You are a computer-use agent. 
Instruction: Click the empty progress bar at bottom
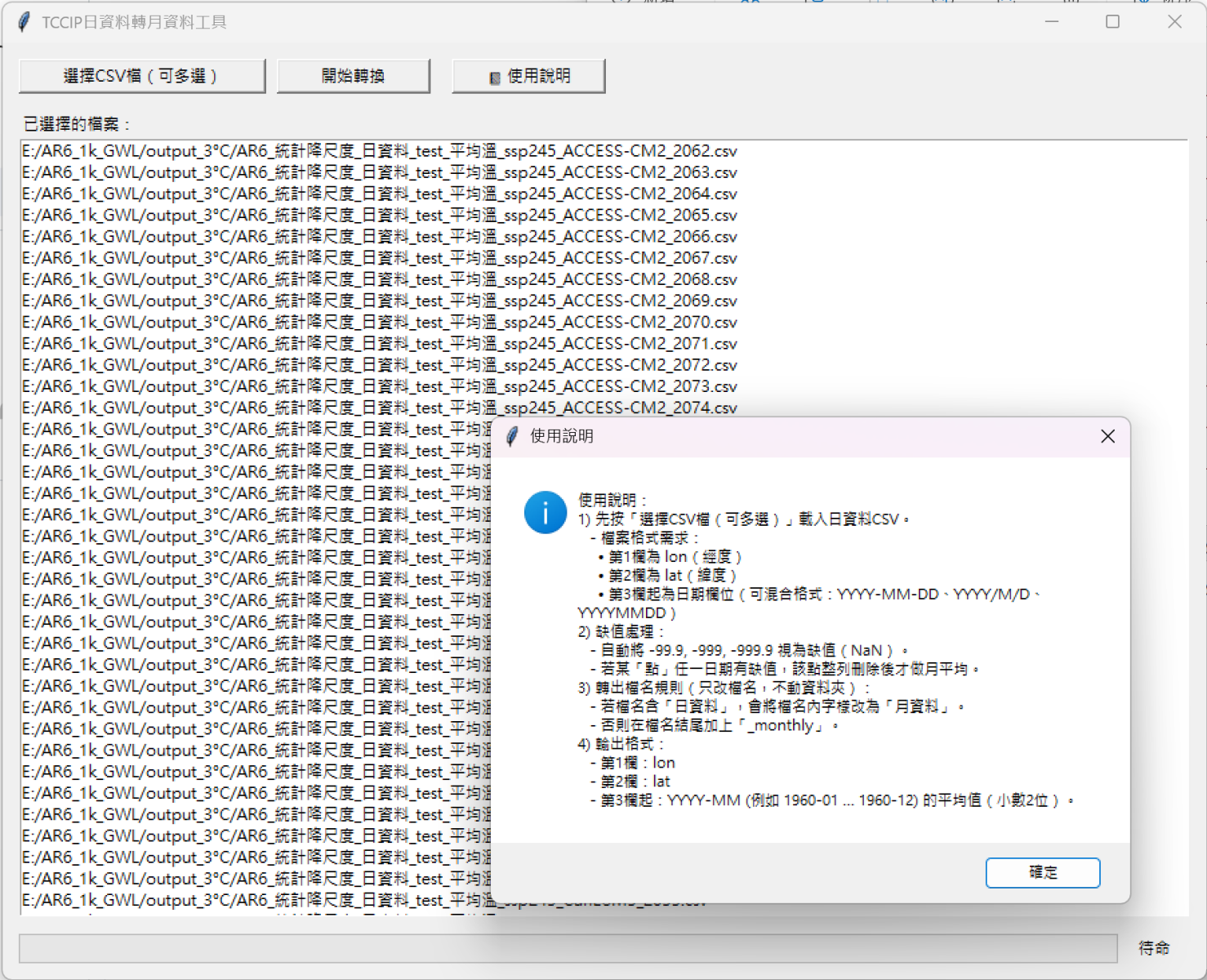pyautogui.click(x=568, y=948)
